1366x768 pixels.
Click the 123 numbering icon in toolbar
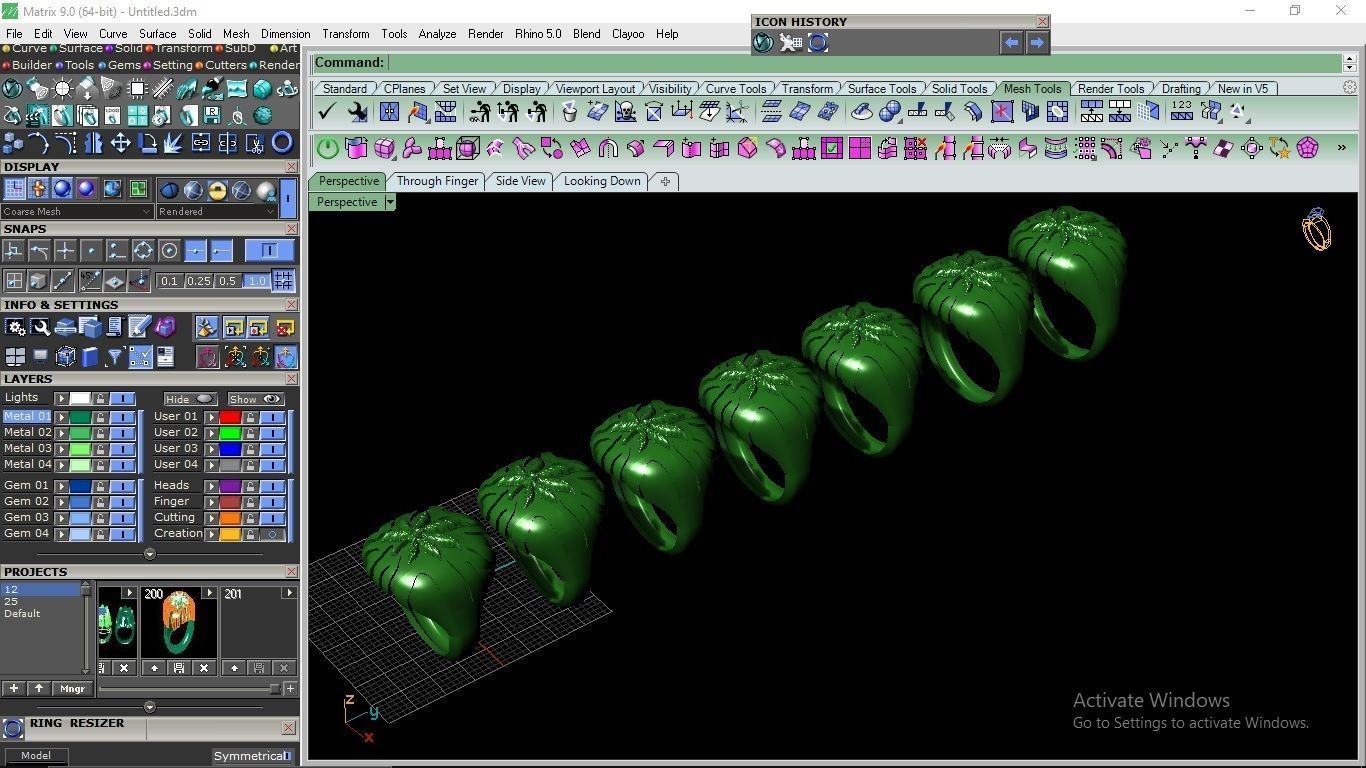pyautogui.click(x=1182, y=112)
